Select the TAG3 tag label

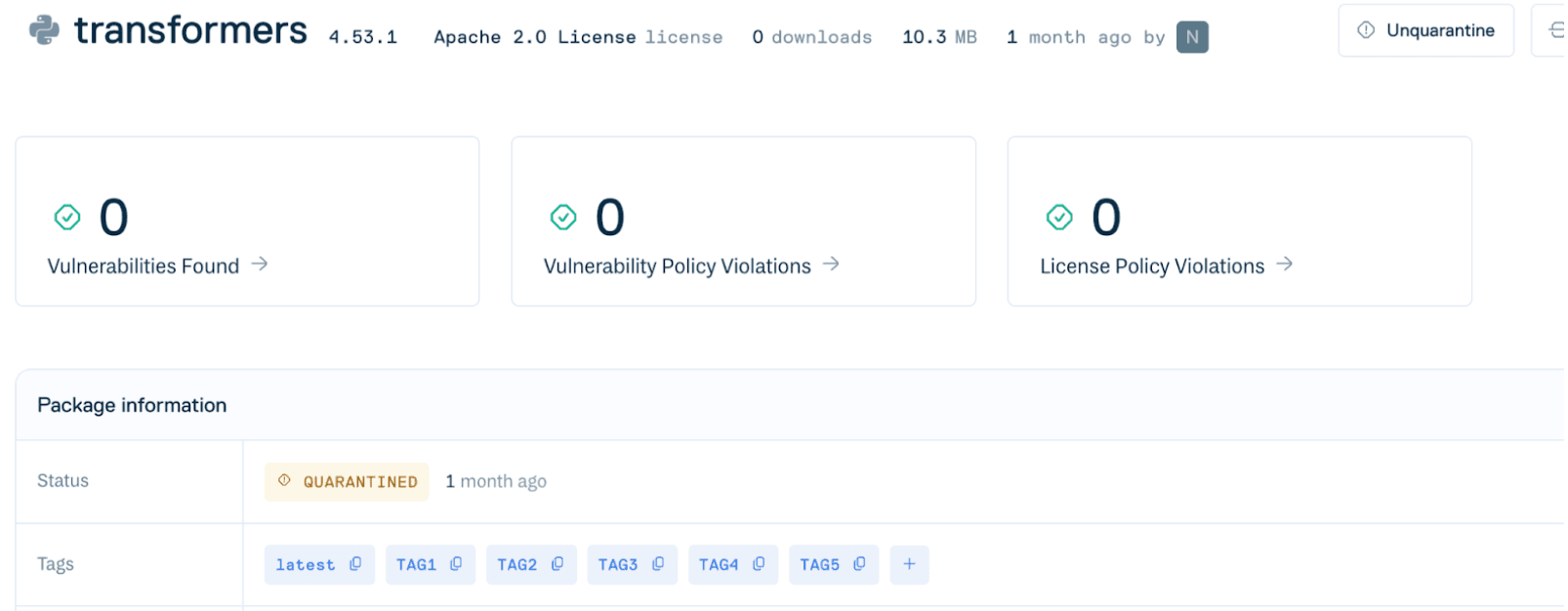pos(617,565)
